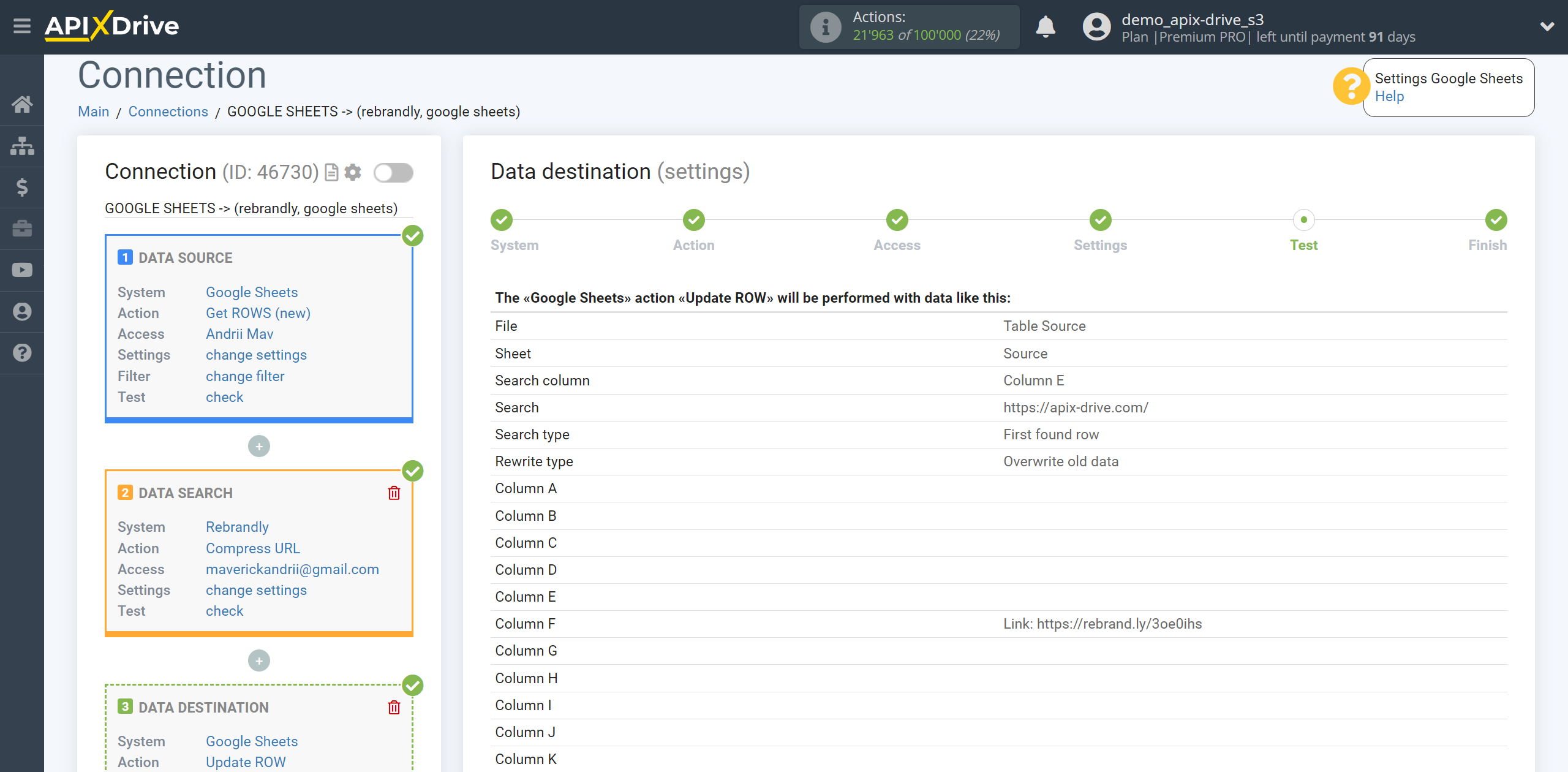The height and width of the screenshot is (772, 1568).
Task: Click check test in Data Search
Action: coord(224,611)
